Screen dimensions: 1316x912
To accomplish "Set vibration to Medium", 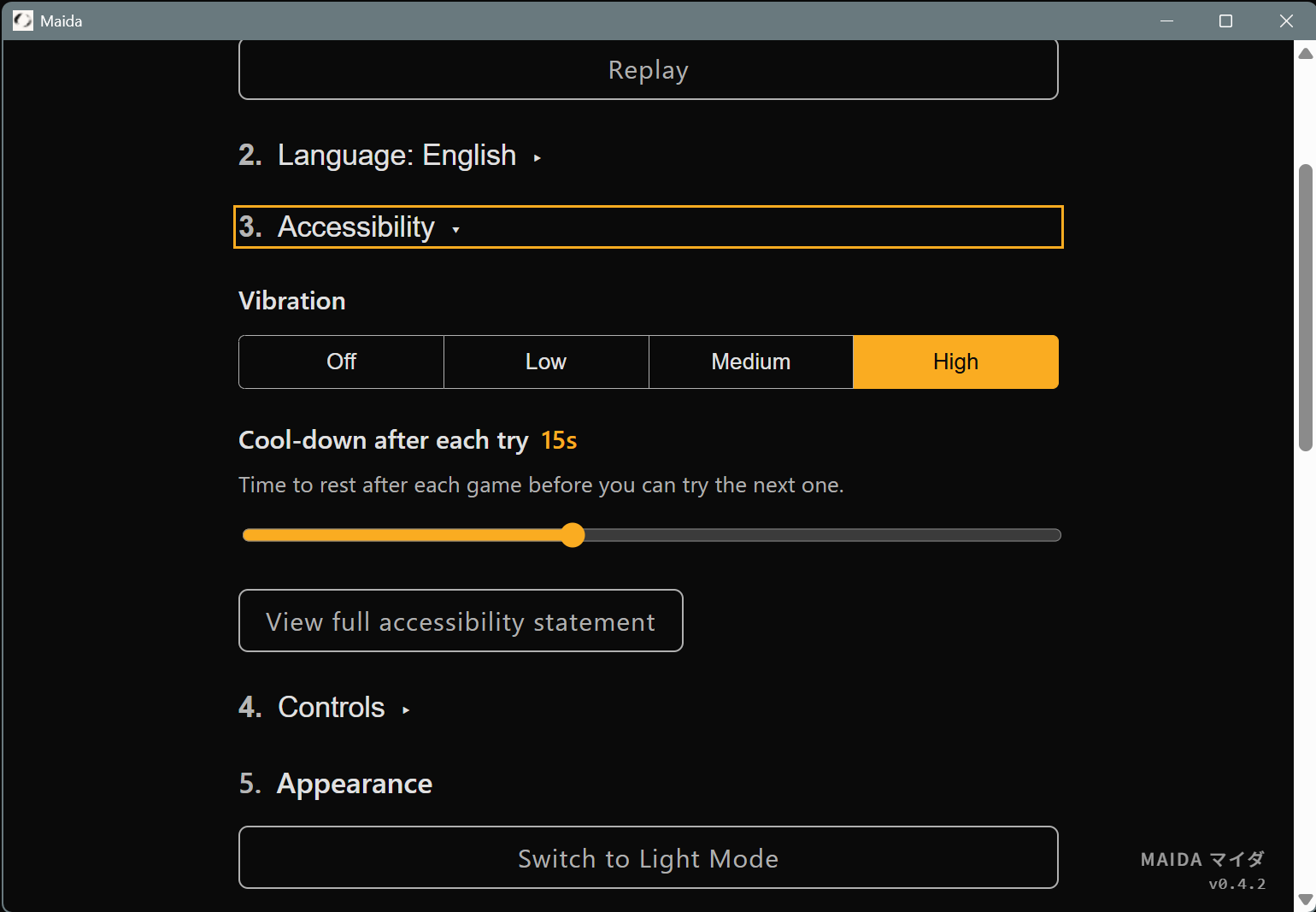I will click(750, 362).
